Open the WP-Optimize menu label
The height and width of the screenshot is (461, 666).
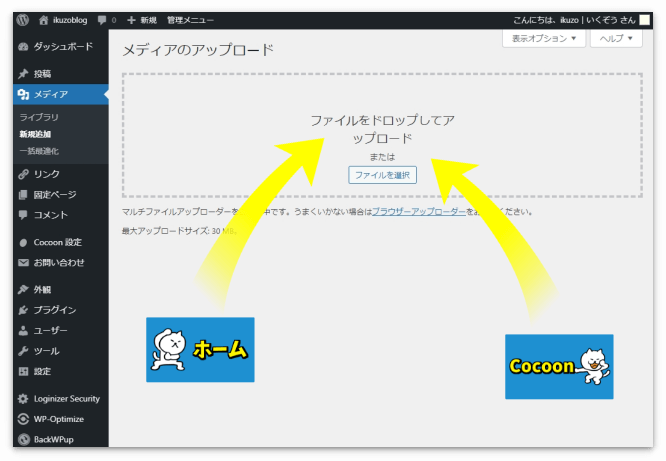59,419
